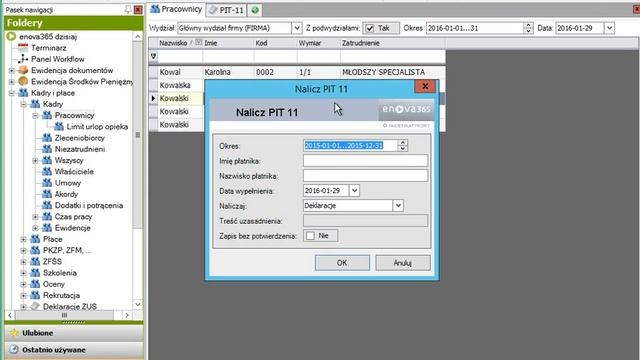Screen dimensions: 640x360
Task: Expand the Czas pracy tree node
Action: coord(36,217)
